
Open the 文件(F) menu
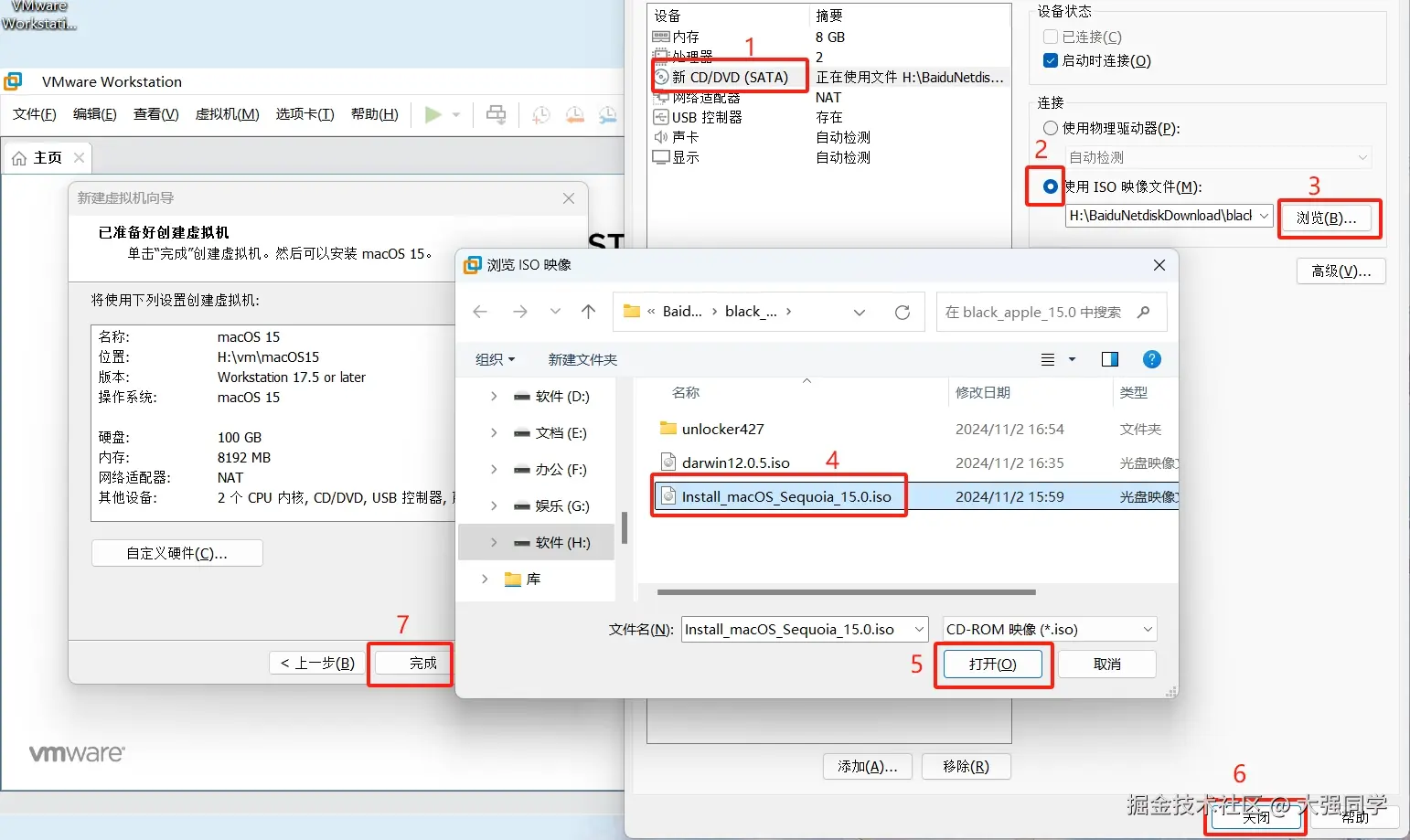35,114
